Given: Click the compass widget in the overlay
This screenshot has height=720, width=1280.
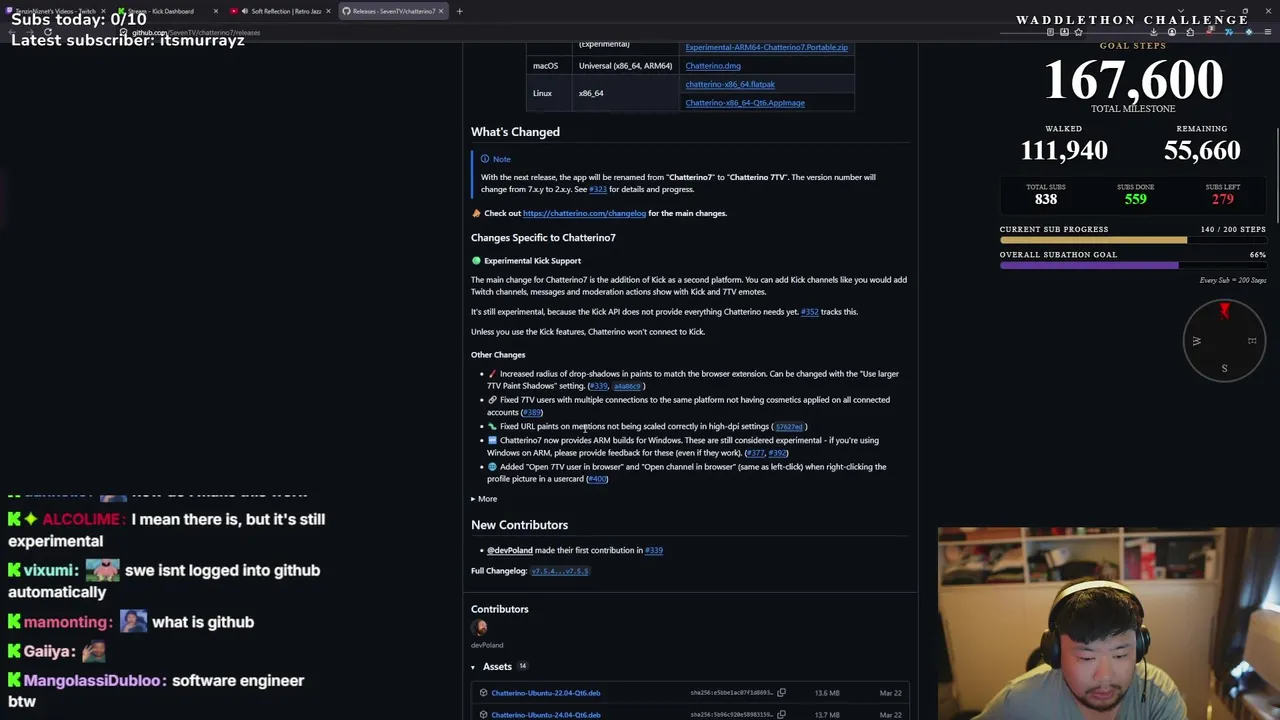Looking at the screenshot, I should pos(1224,341).
